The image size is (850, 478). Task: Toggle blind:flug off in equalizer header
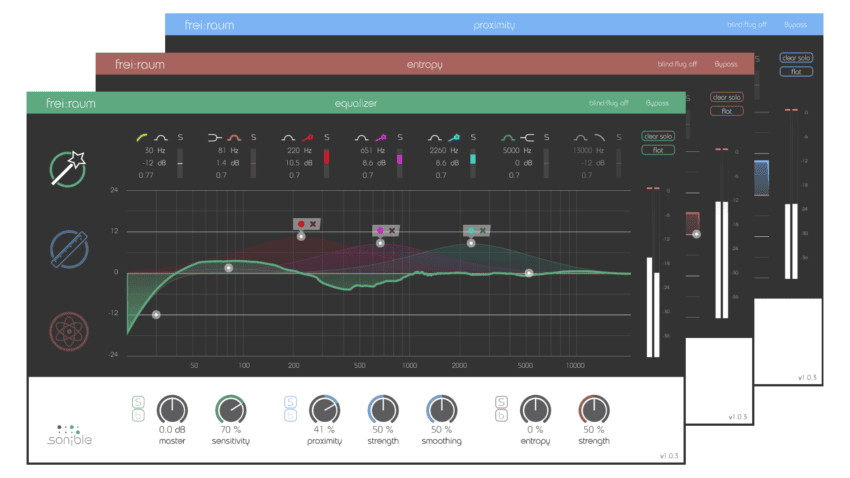tap(608, 103)
